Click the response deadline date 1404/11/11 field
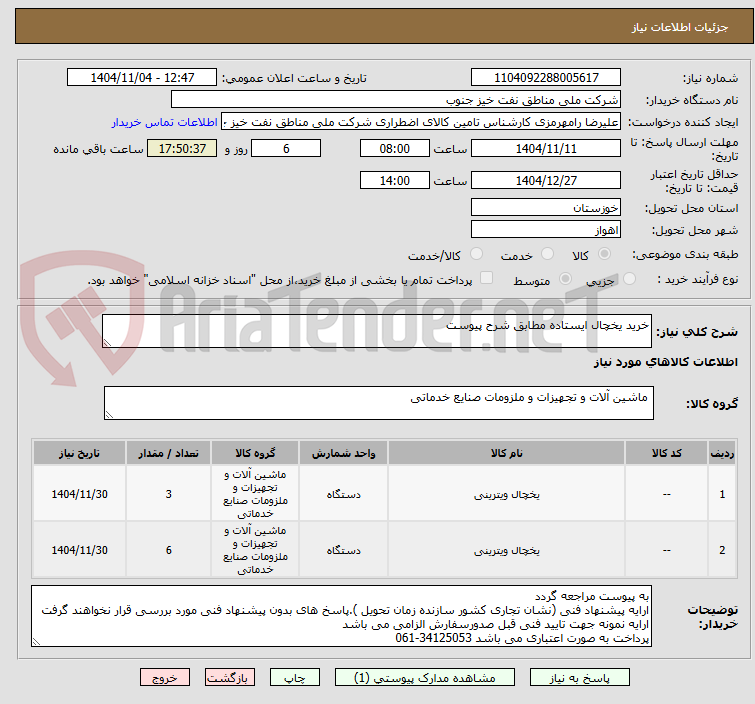This screenshot has width=755, height=704. point(546,148)
